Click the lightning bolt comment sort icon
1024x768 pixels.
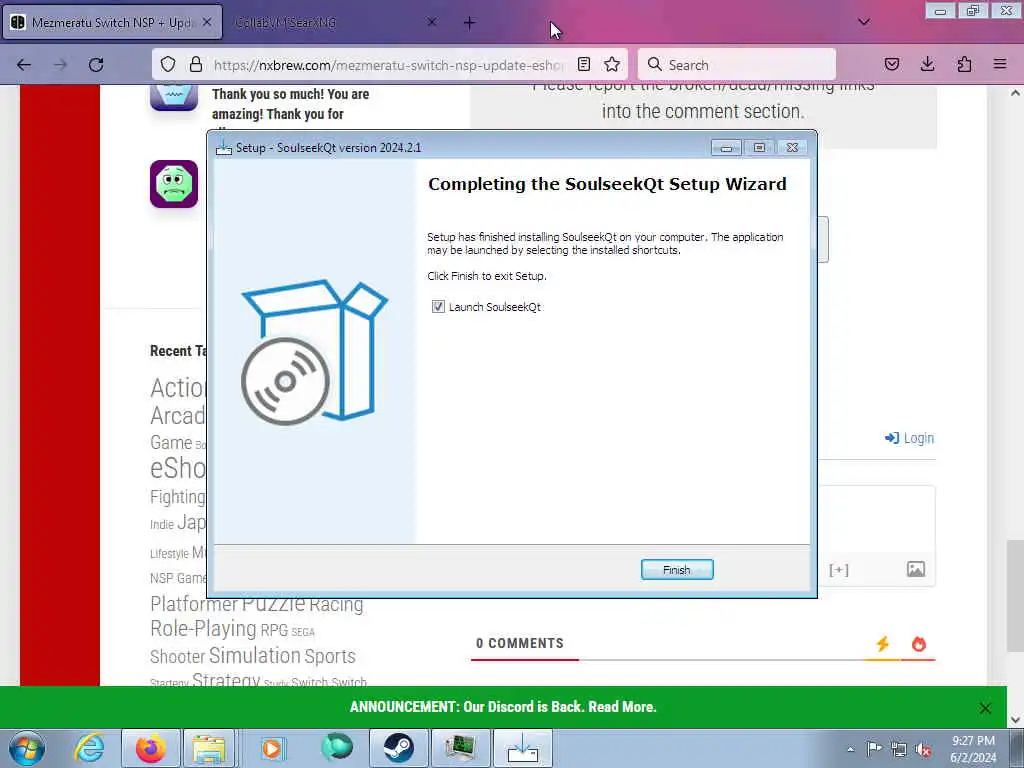click(882, 644)
